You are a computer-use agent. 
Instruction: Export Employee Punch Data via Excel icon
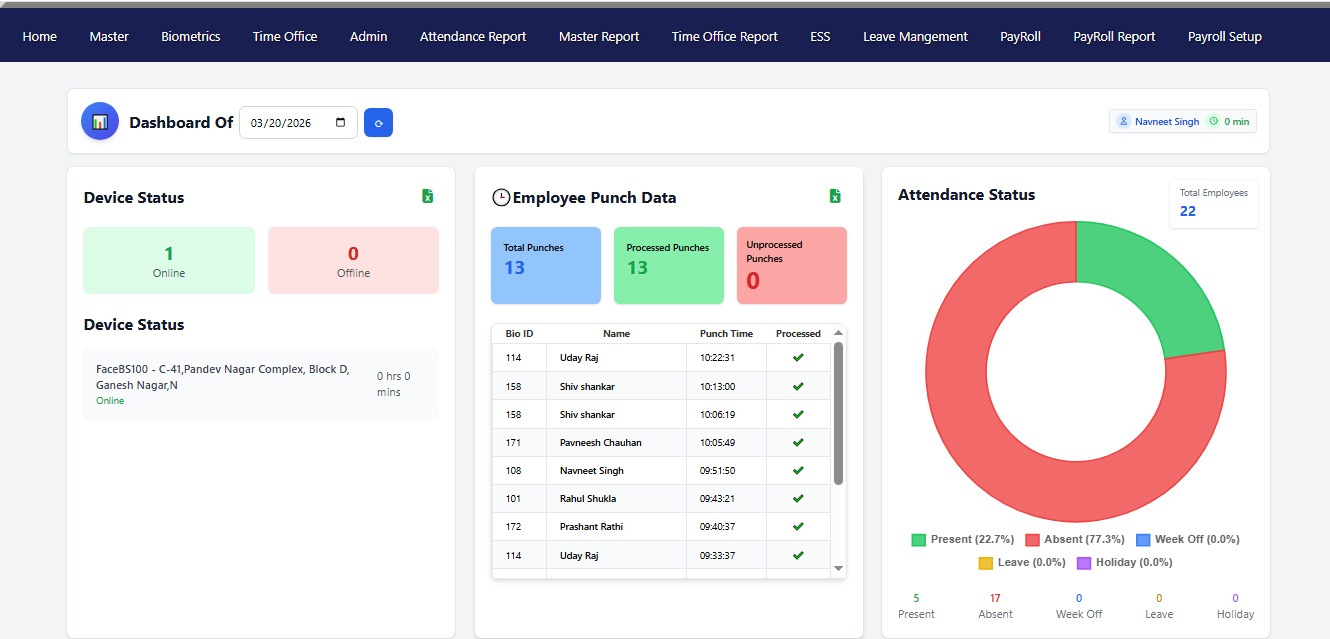[x=835, y=197]
